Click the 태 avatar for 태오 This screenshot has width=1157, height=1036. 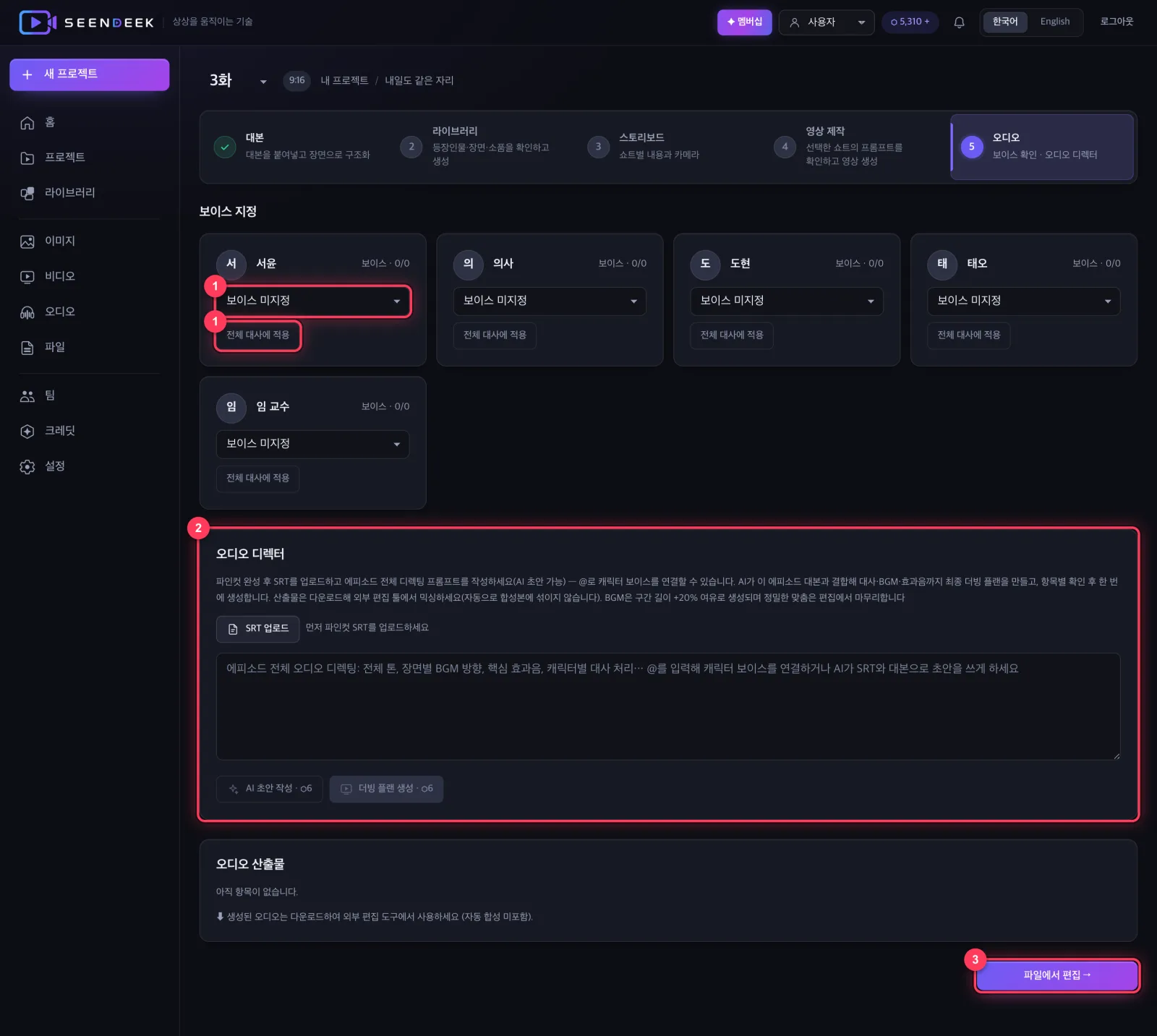pos(942,264)
